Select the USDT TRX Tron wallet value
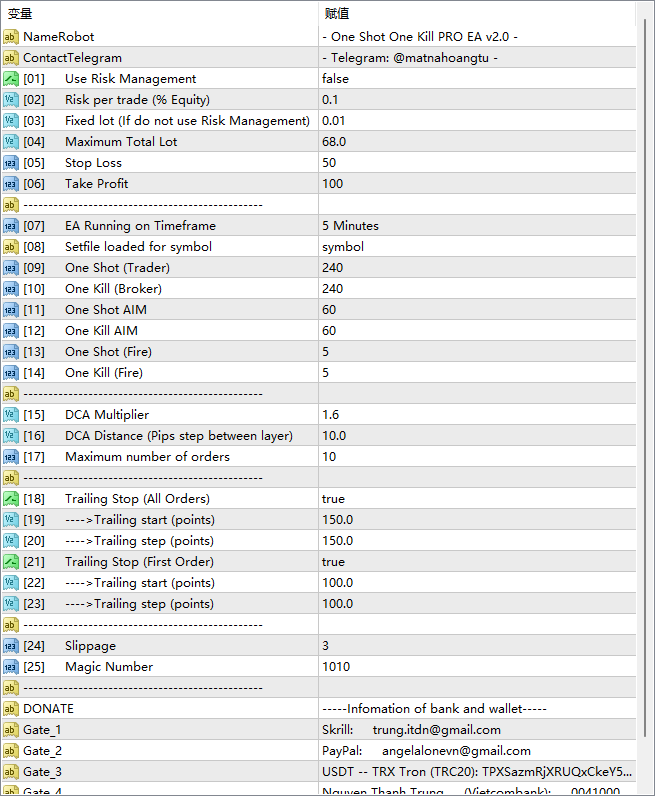The width and height of the screenshot is (655, 796). [x=477, y=772]
